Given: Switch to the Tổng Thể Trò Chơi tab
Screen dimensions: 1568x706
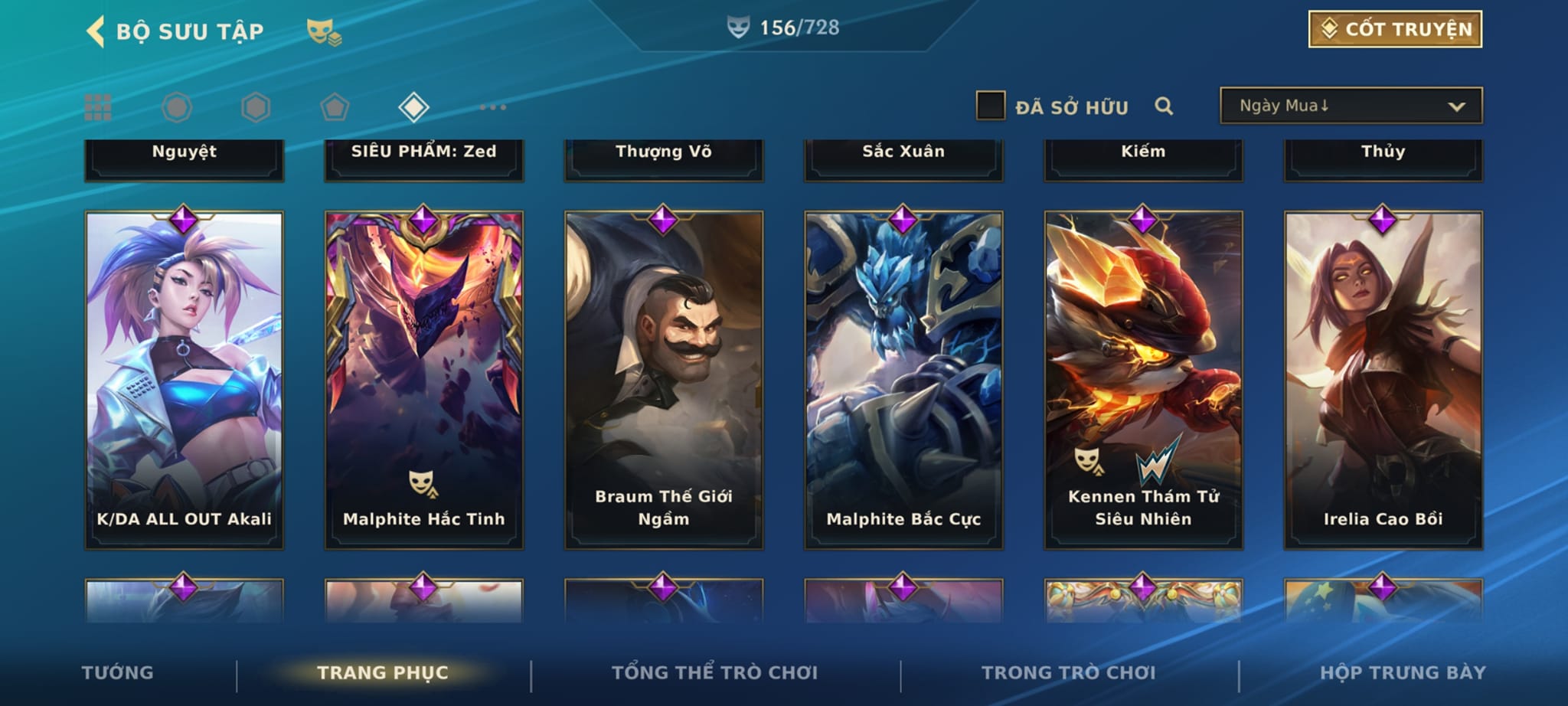Looking at the screenshot, I should (714, 672).
